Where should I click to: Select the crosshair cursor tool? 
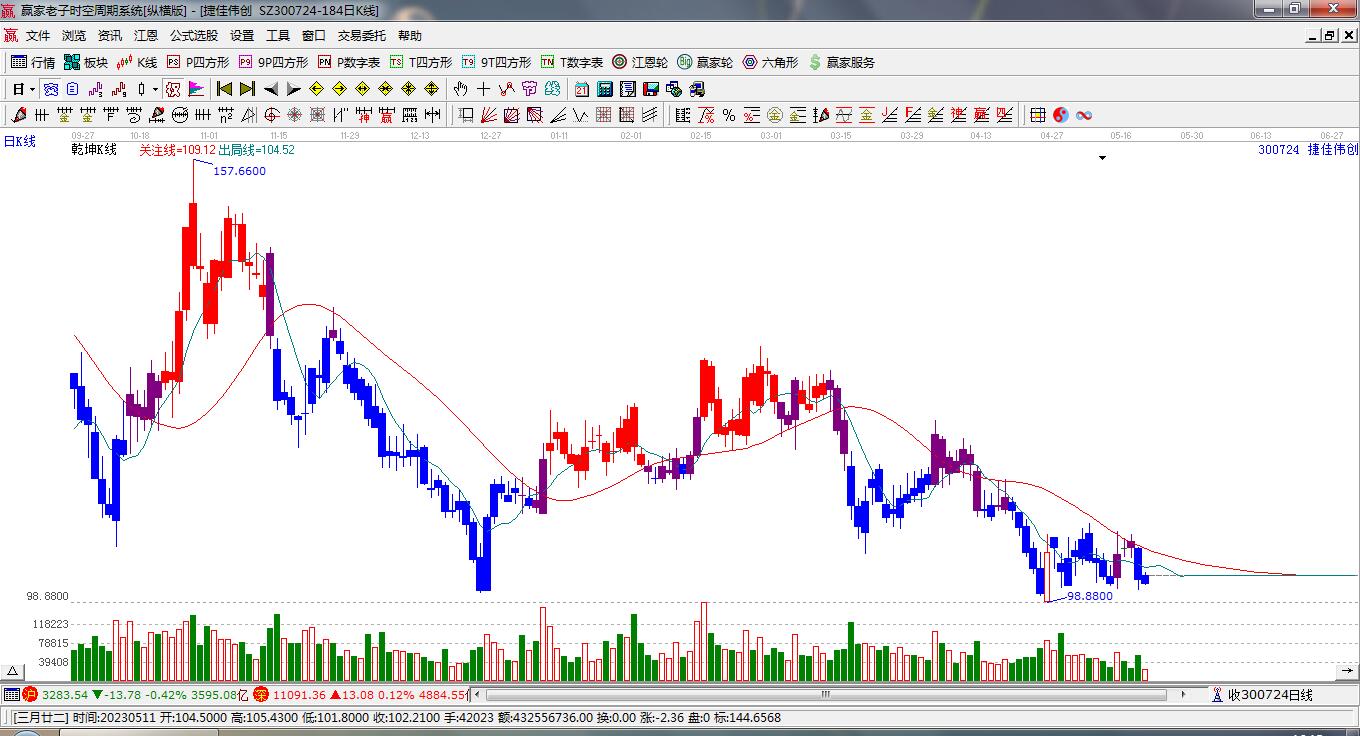click(483, 89)
